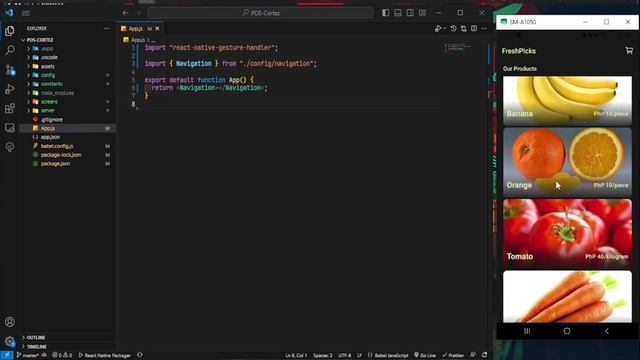Open the Extensions view
640x360 pixels.
pyautogui.click(x=9, y=108)
